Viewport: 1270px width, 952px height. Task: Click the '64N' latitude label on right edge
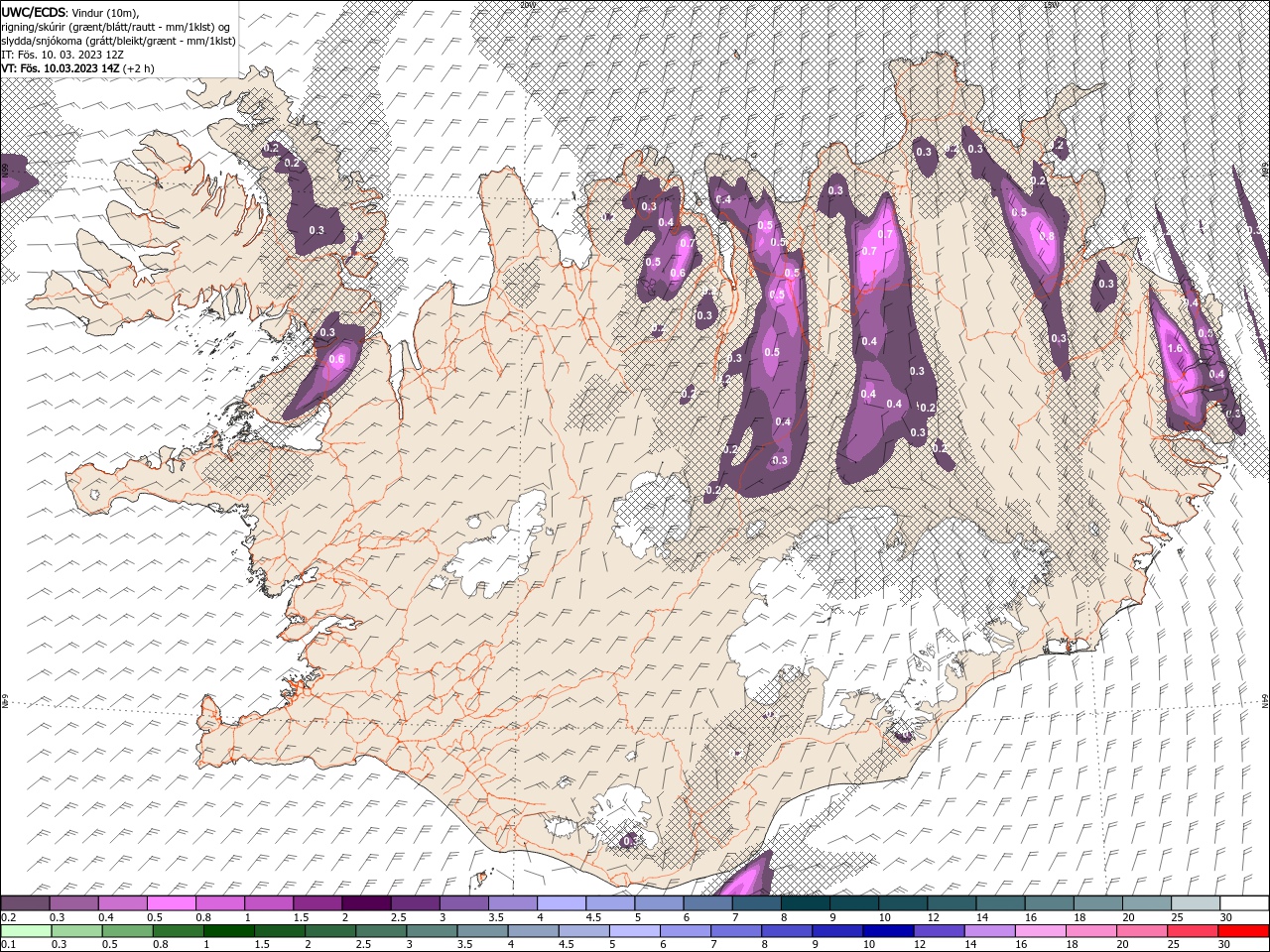tap(1265, 701)
